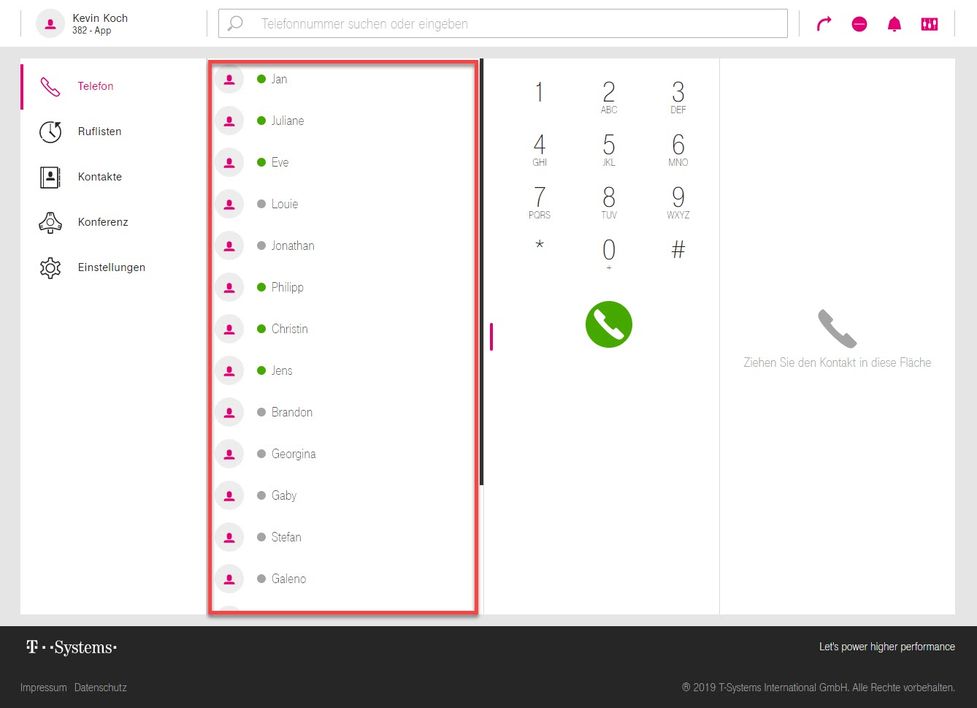Dial digit 5 JKL on keypad
Screen dimensions: 977x708
(x=609, y=150)
